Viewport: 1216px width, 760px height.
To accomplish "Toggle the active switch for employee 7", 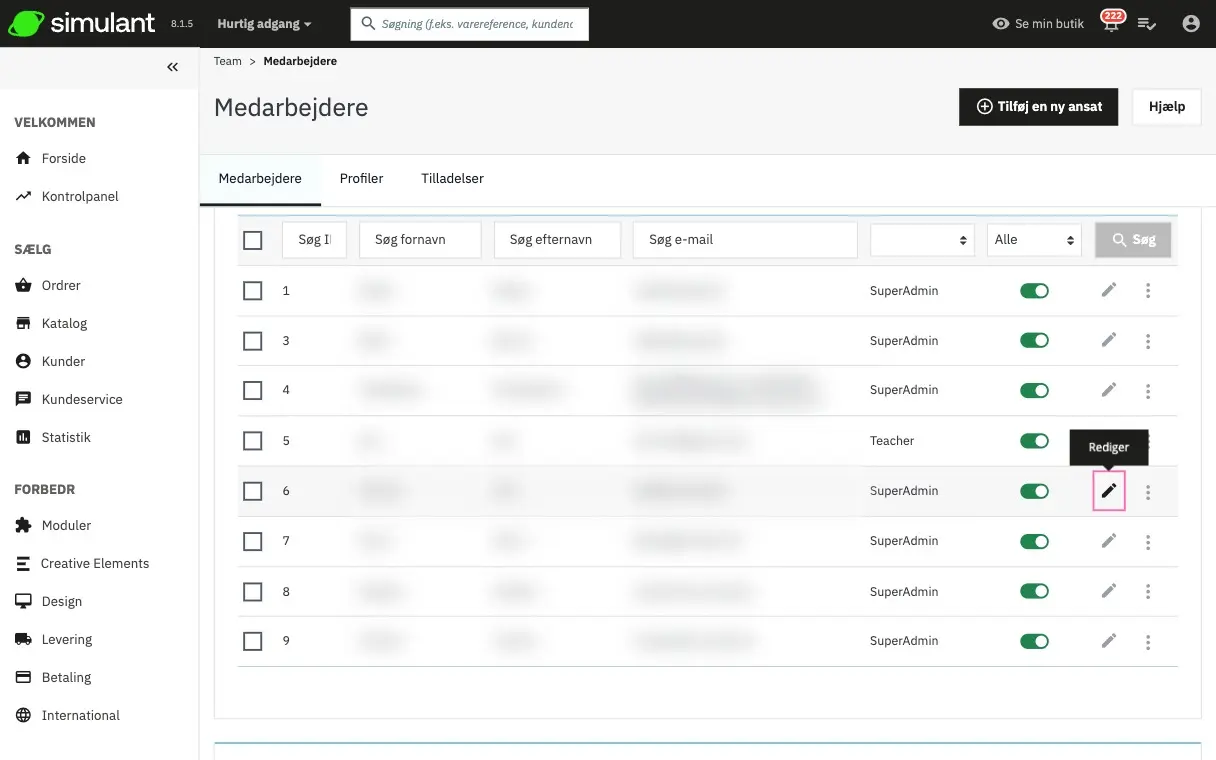I will pyautogui.click(x=1034, y=541).
